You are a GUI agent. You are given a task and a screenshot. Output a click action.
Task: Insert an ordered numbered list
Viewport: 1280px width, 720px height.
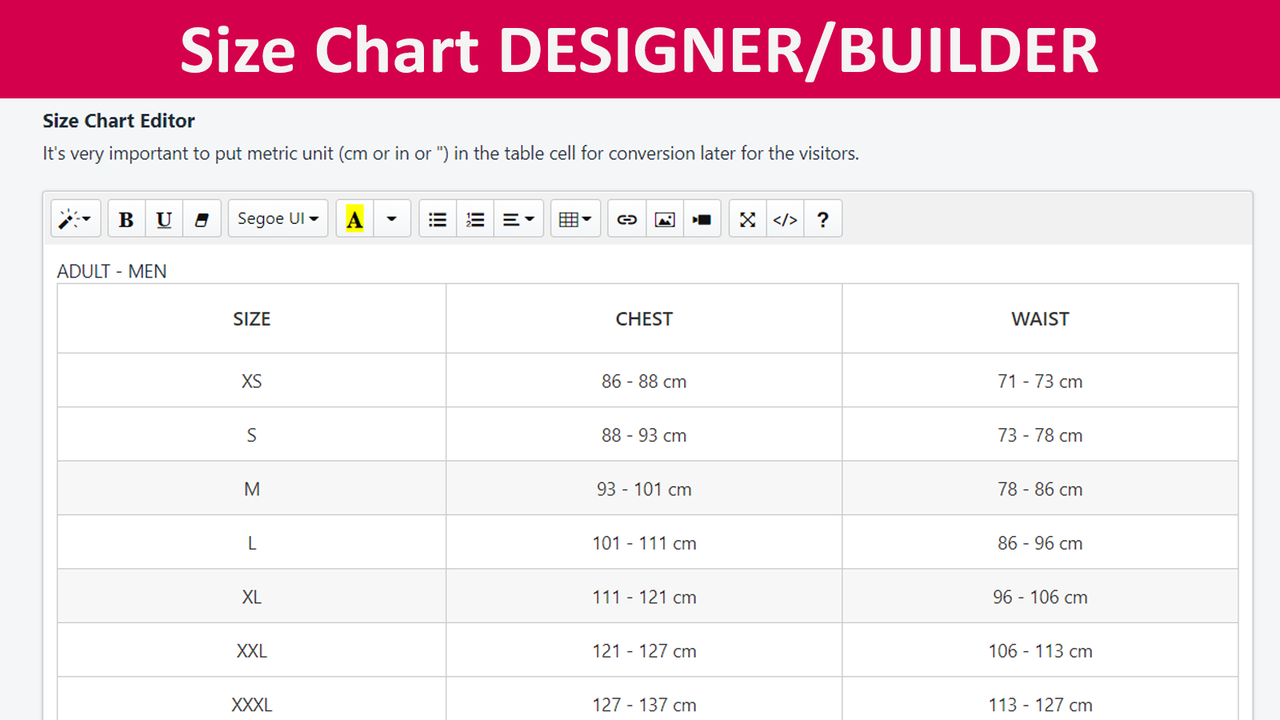(475, 218)
